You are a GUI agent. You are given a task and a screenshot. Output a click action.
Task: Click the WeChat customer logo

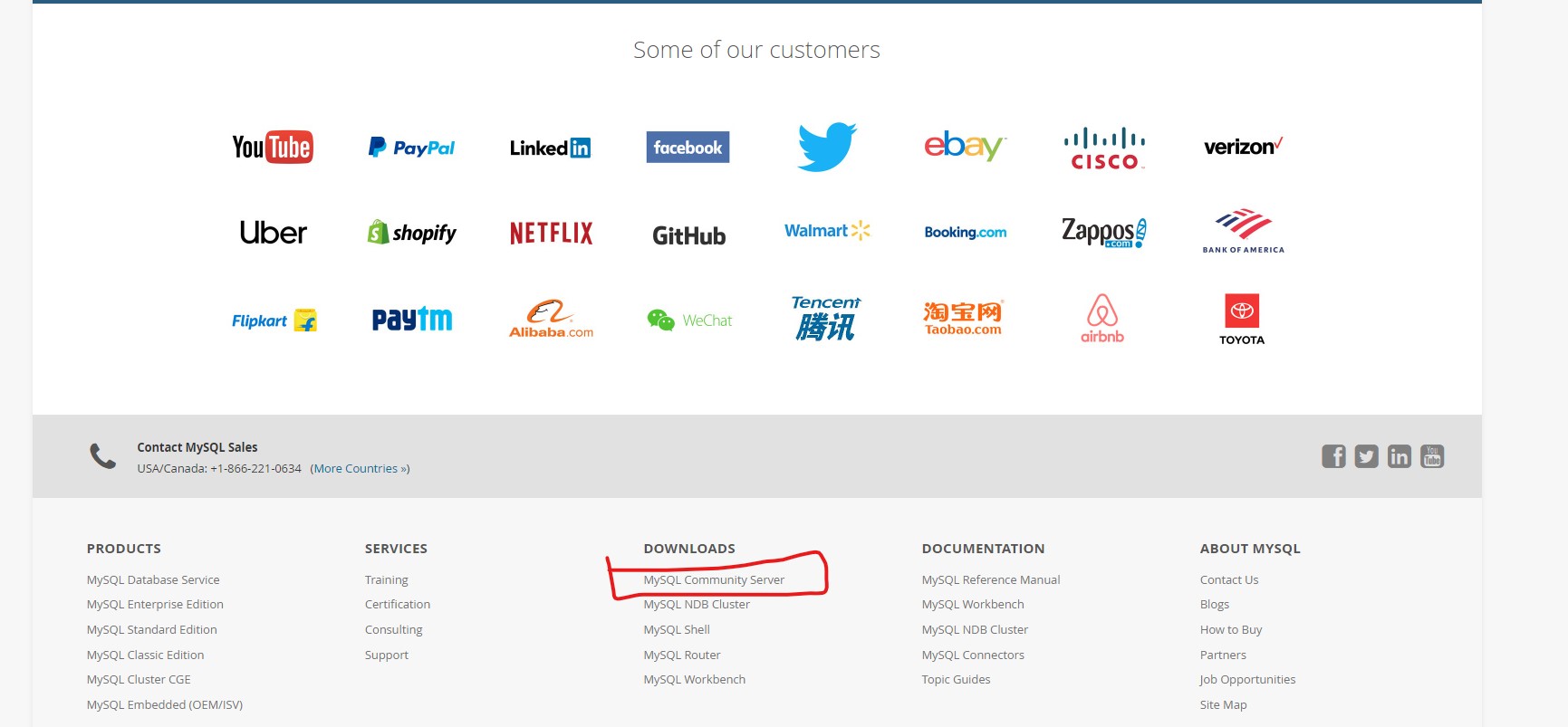click(689, 320)
